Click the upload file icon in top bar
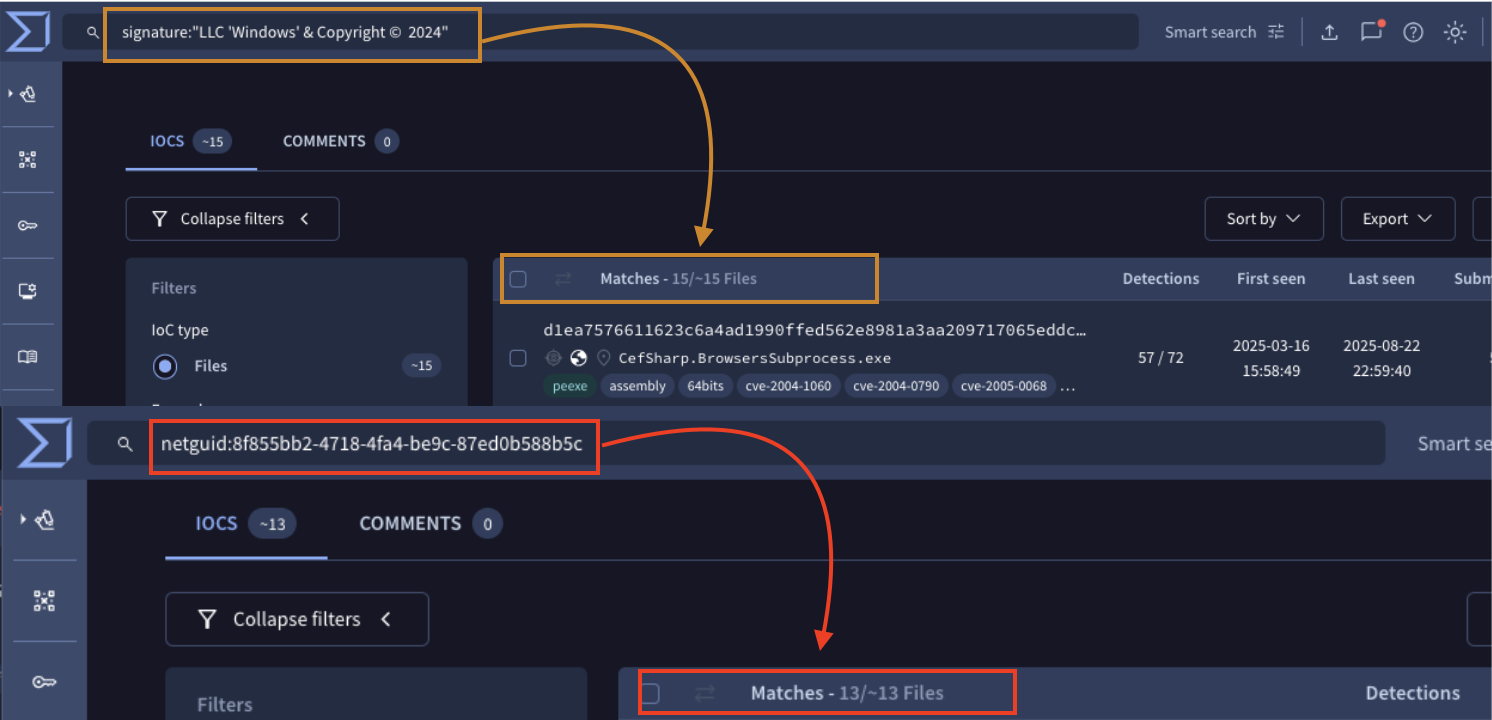This screenshot has height=720, width=1492. tap(1329, 32)
